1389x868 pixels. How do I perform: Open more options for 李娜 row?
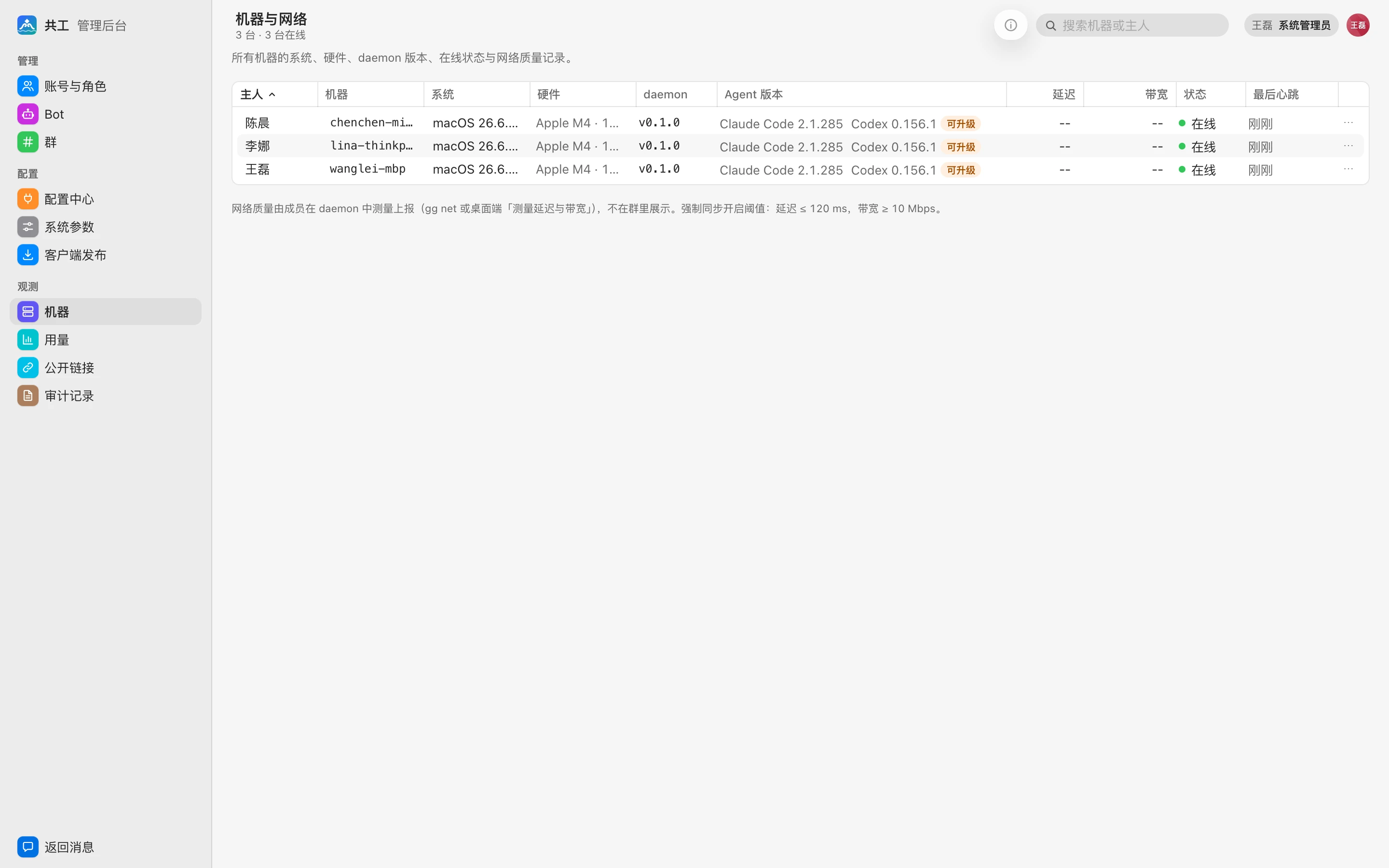click(1348, 146)
